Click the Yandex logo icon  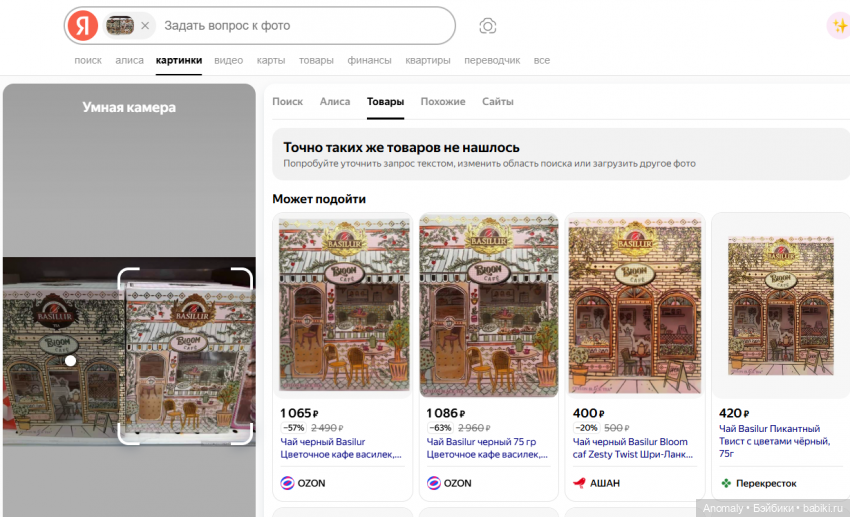pyautogui.click(x=83, y=25)
